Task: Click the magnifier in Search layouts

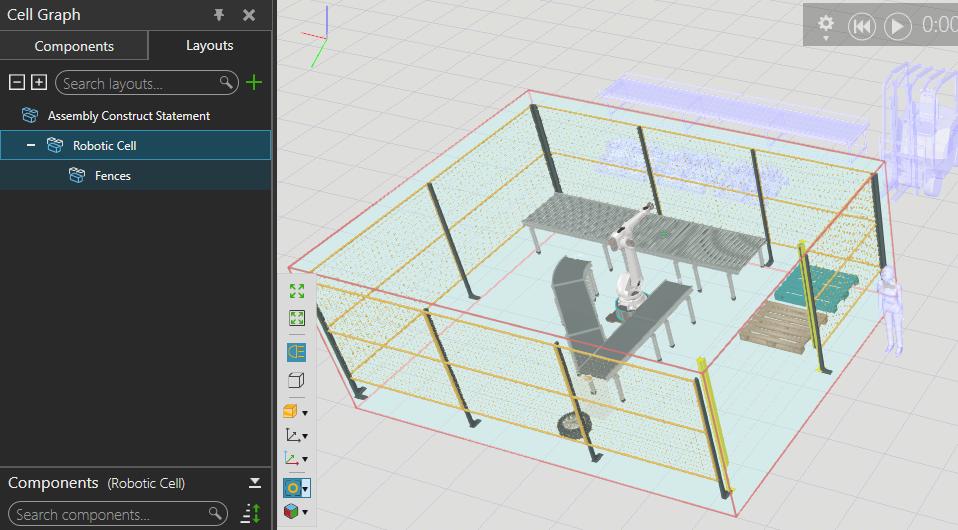Action: point(226,82)
